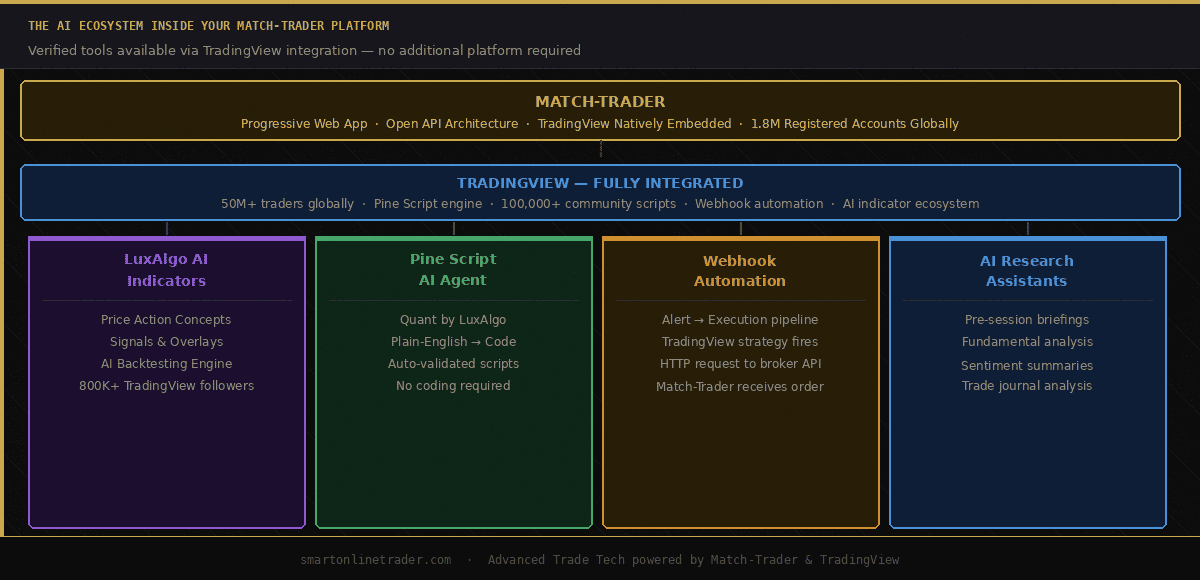Click the Quant by LuxAlgo entry
This screenshot has height=580, width=1200.
[453, 319]
